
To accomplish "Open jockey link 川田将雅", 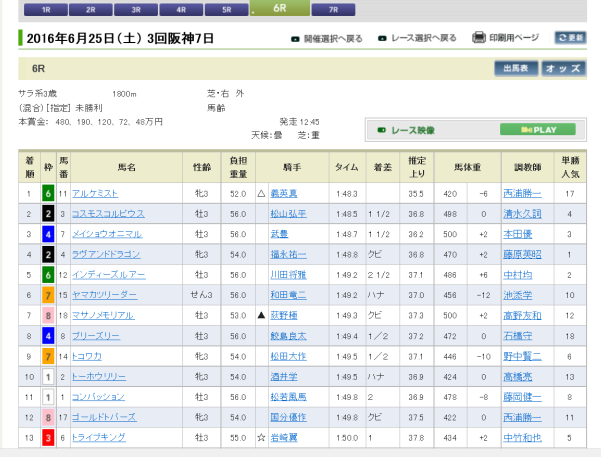I will pyautogui.click(x=289, y=274).
